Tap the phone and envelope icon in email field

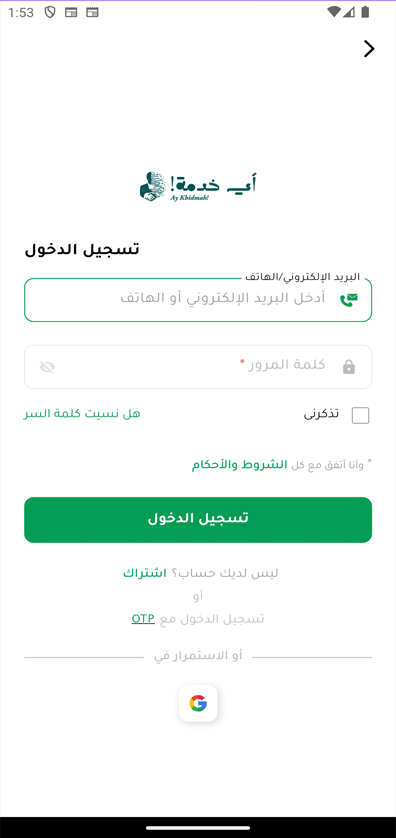tap(348, 300)
